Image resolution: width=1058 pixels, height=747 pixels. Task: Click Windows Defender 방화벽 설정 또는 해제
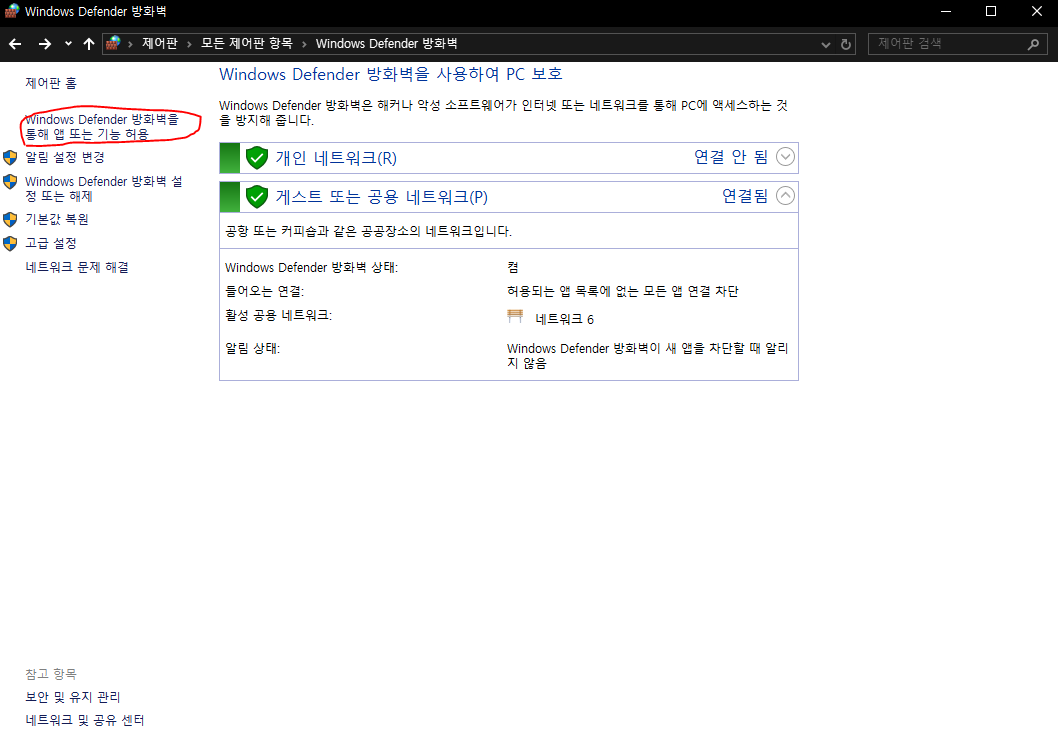point(102,188)
